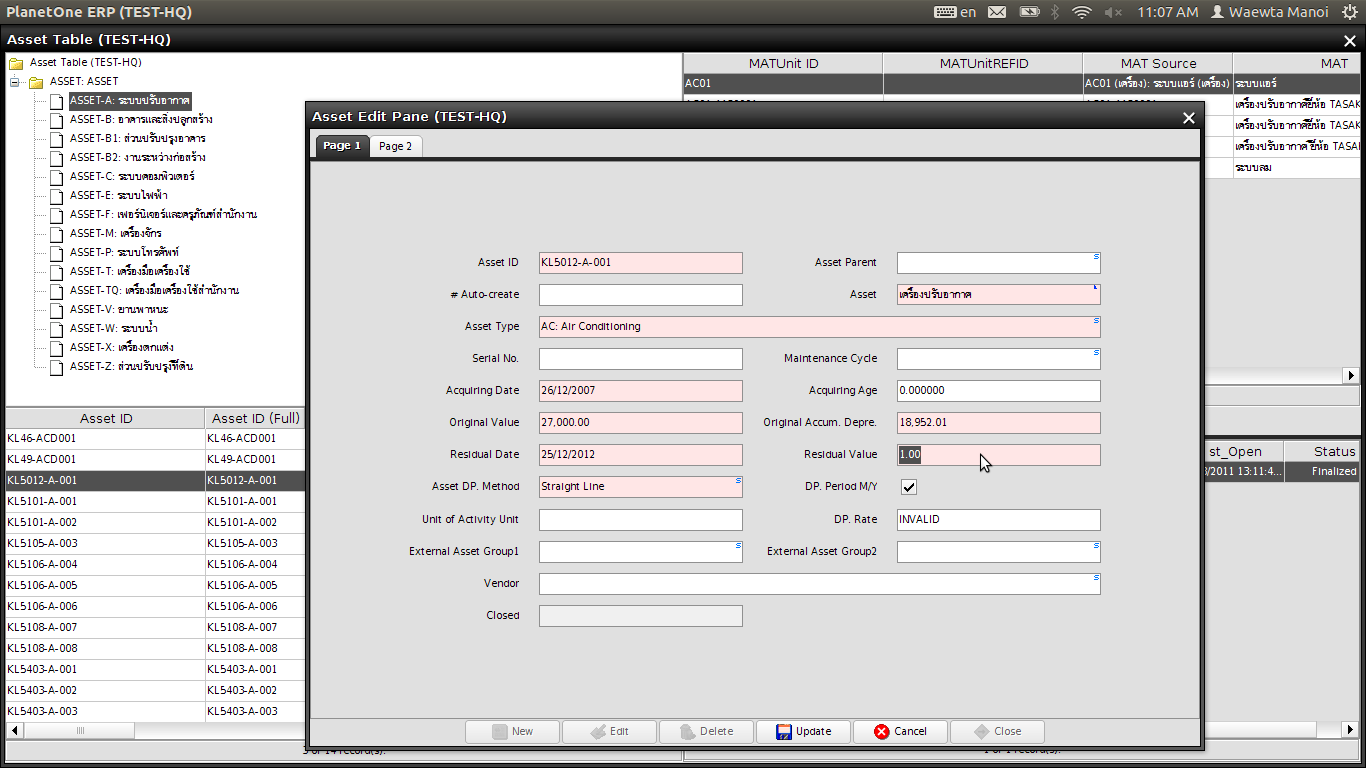Open the Maintenance Cycle lookup
The width and height of the screenshot is (1366, 768).
tap(998, 359)
